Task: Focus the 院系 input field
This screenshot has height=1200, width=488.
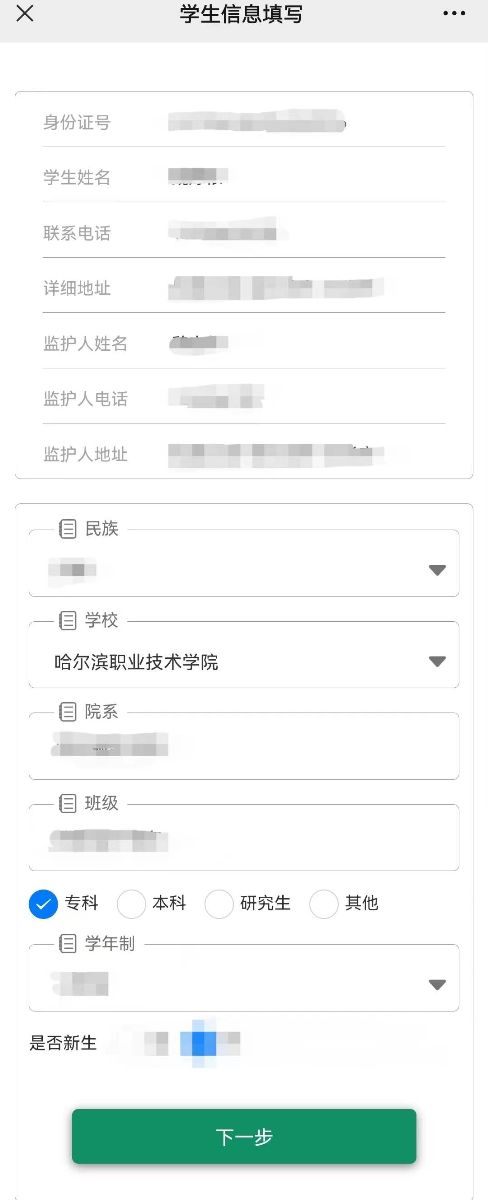Action: click(x=244, y=746)
